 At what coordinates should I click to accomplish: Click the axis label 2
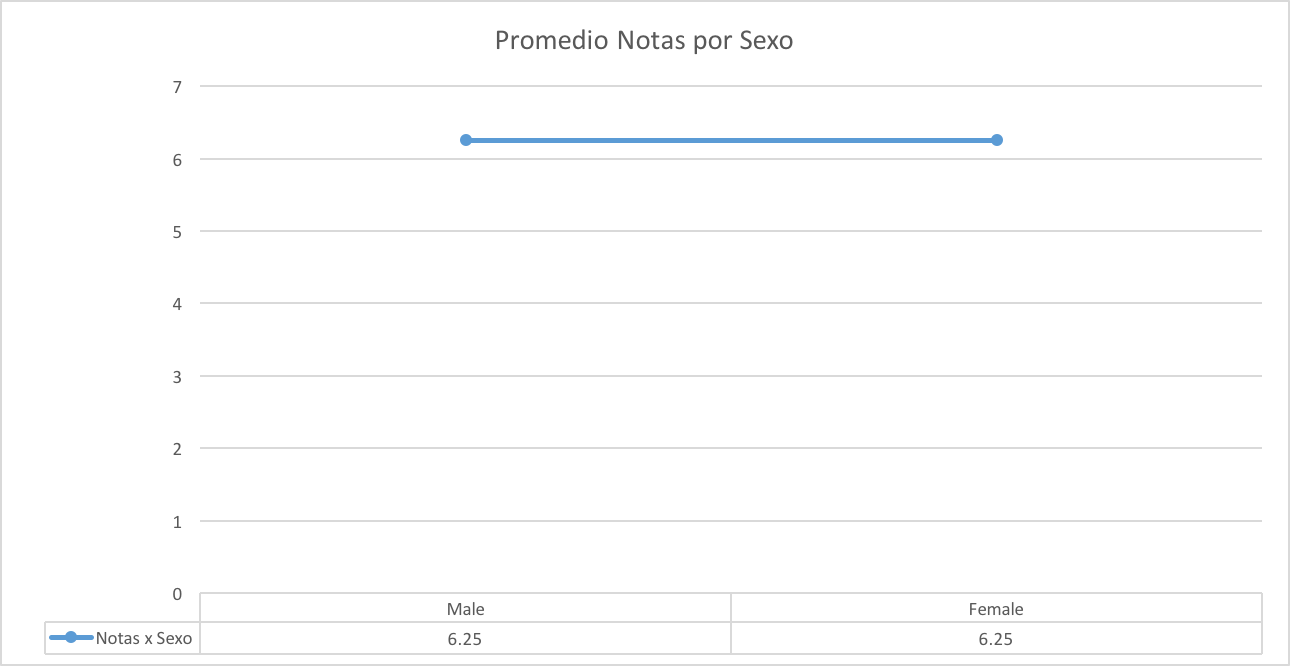(x=177, y=448)
